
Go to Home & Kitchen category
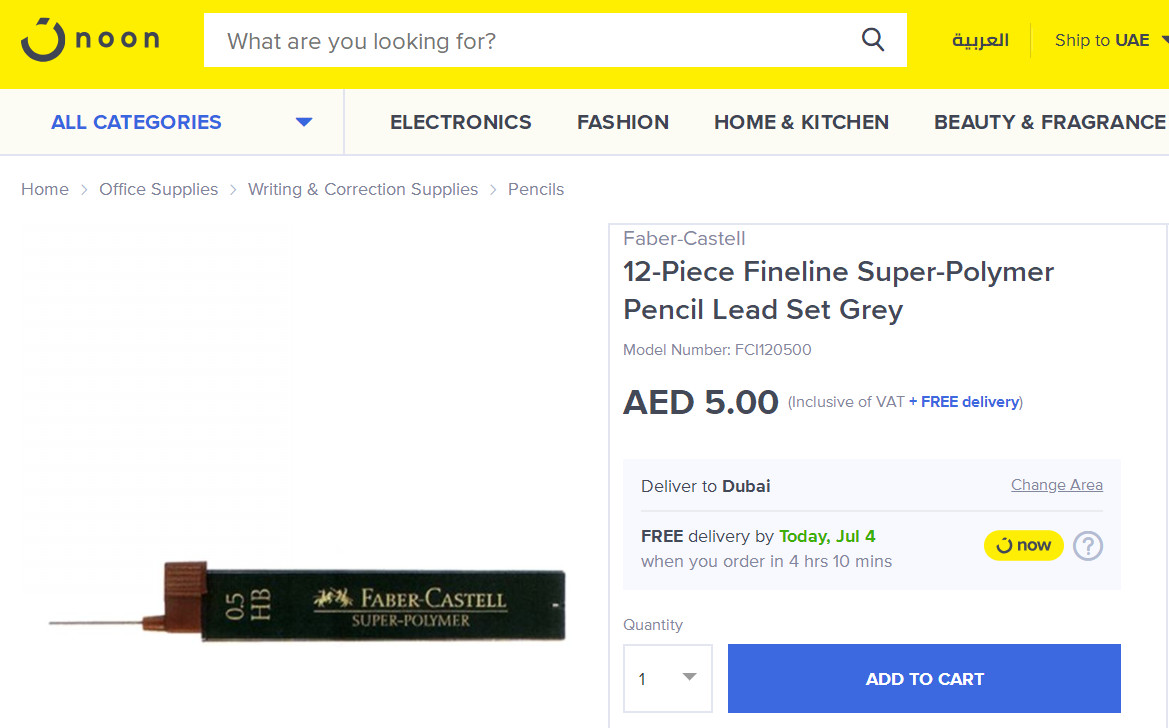point(801,122)
